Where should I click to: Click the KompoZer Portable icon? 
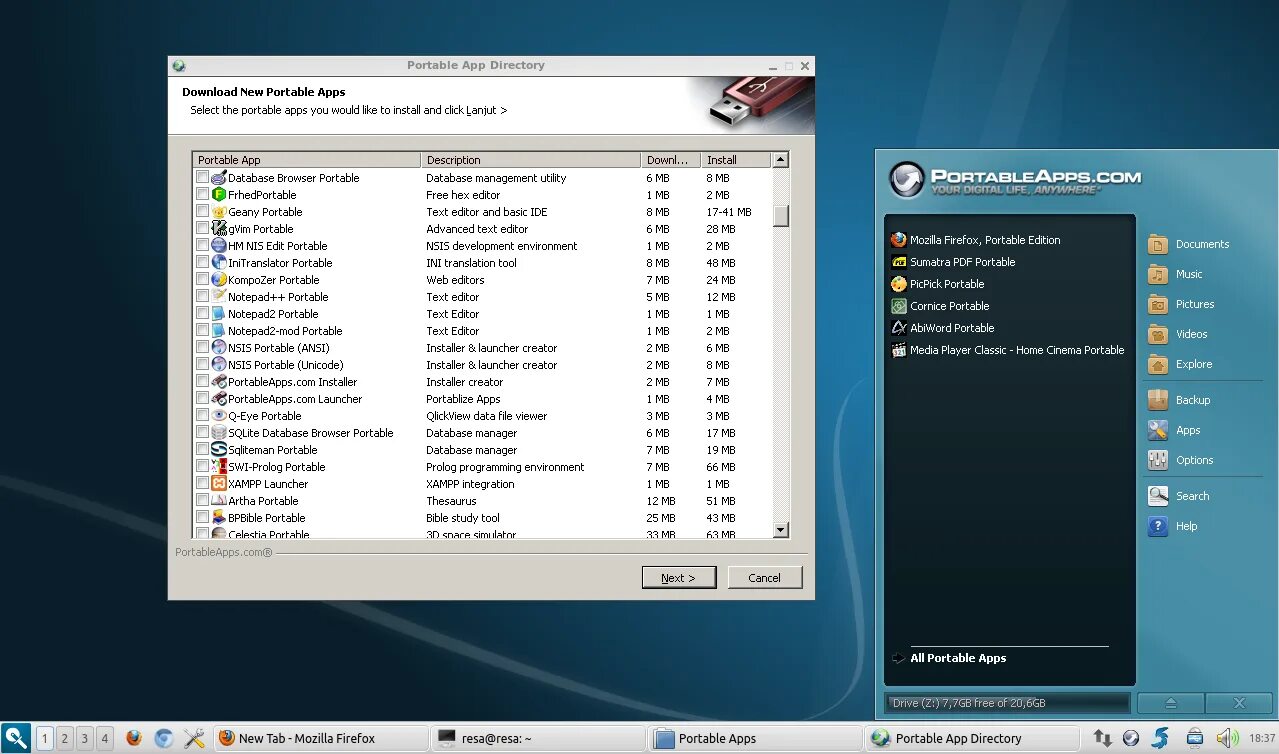(x=219, y=280)
